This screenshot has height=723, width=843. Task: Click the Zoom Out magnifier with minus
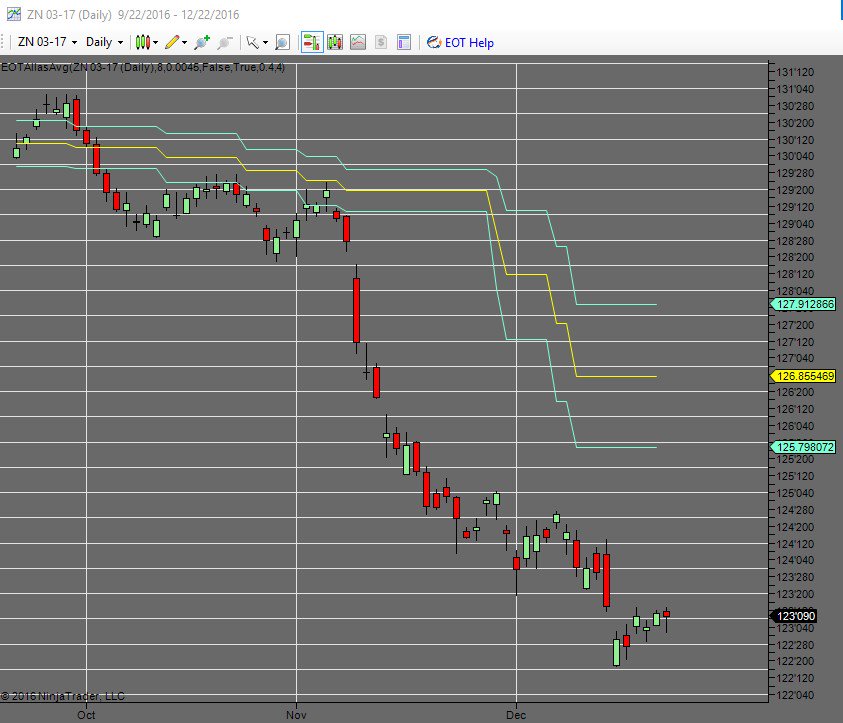pyautogui.click(x=225, y=42)
